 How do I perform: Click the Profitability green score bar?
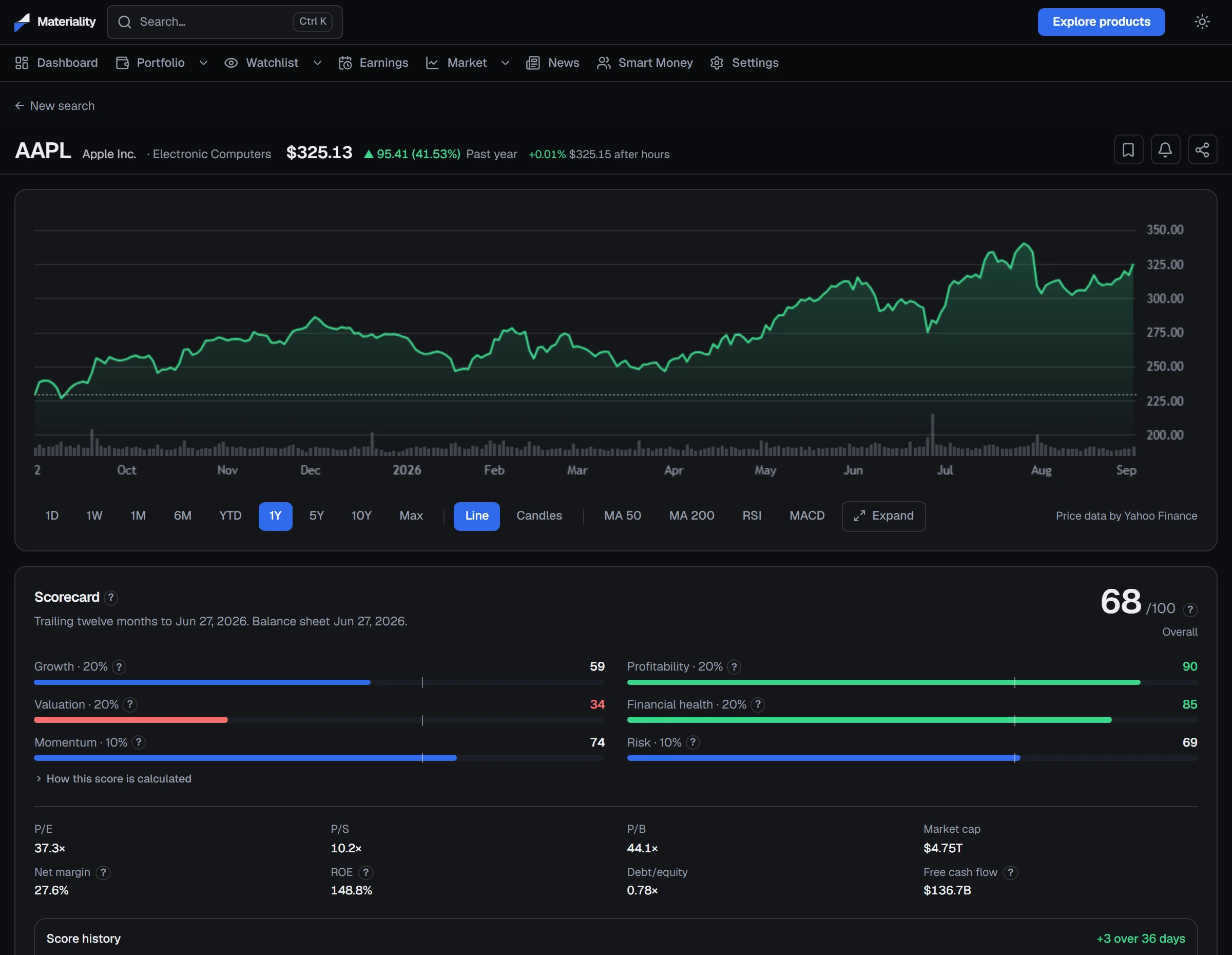click(883, 682)
